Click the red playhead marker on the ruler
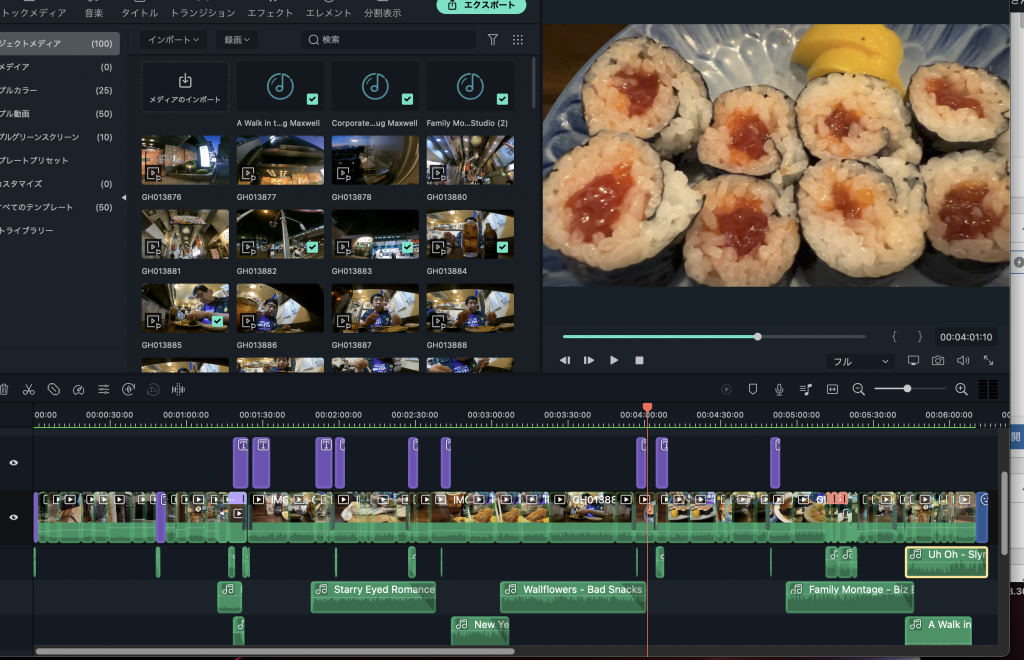The image size is (1024, 660). (x=647, y=407)
